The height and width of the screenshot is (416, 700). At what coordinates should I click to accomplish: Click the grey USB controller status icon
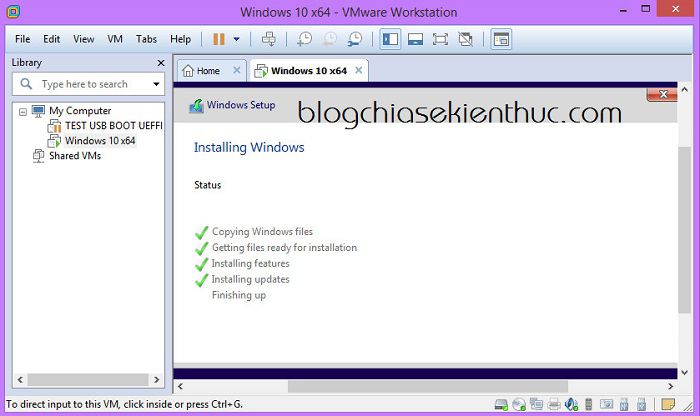(588, 404)
